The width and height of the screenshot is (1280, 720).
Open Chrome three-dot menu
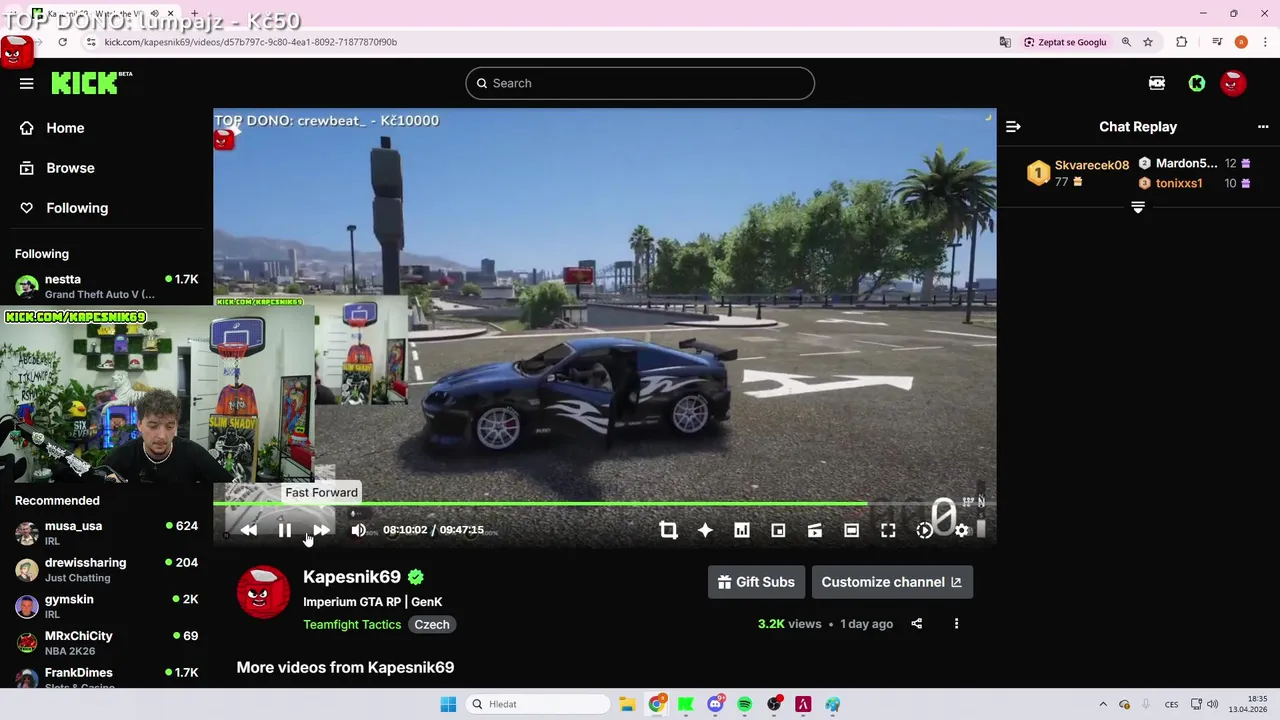[x=1263, y=42]
